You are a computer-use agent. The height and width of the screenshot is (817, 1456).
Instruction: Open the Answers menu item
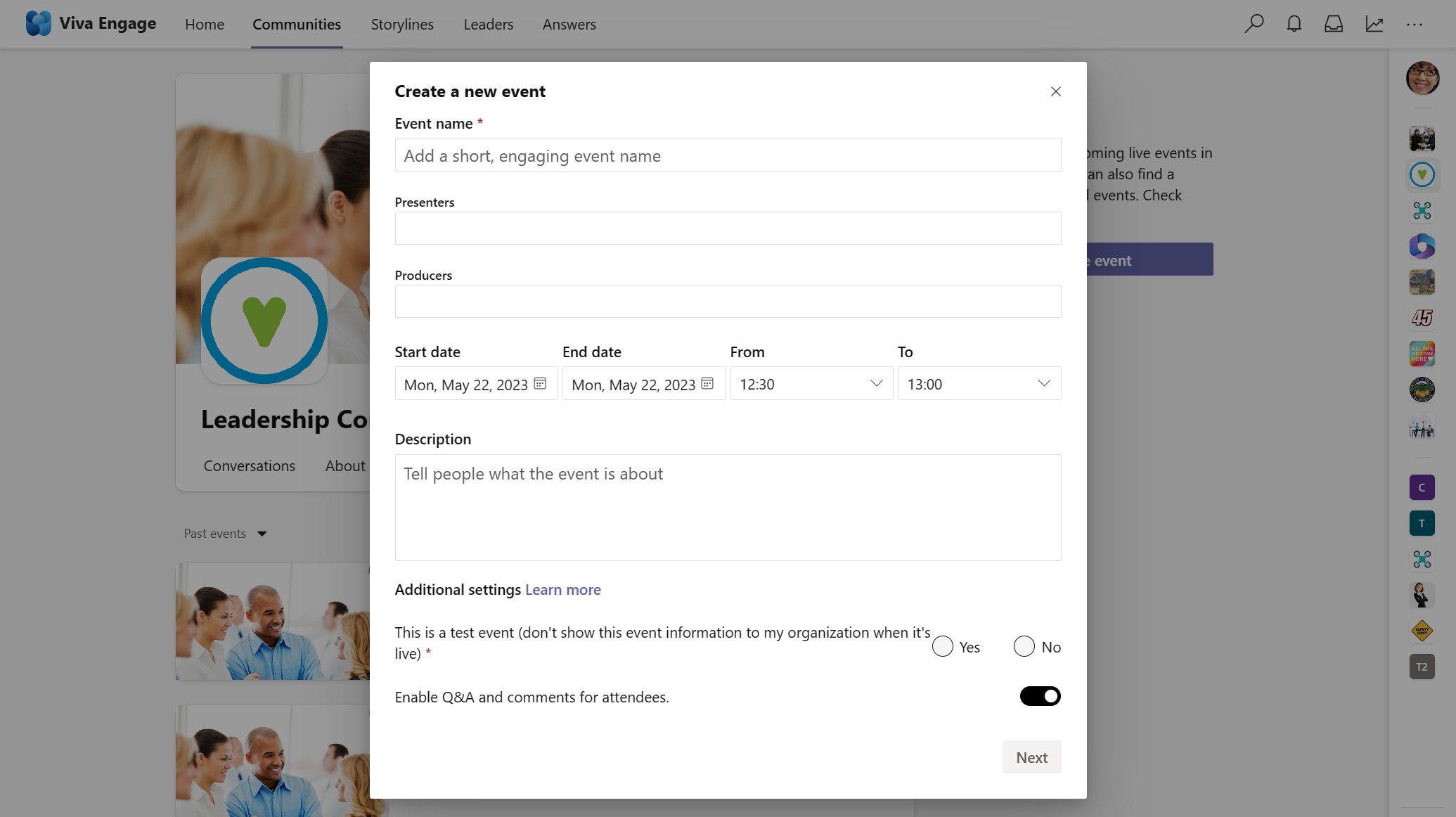pyautogui.click(x=569, y=23)
